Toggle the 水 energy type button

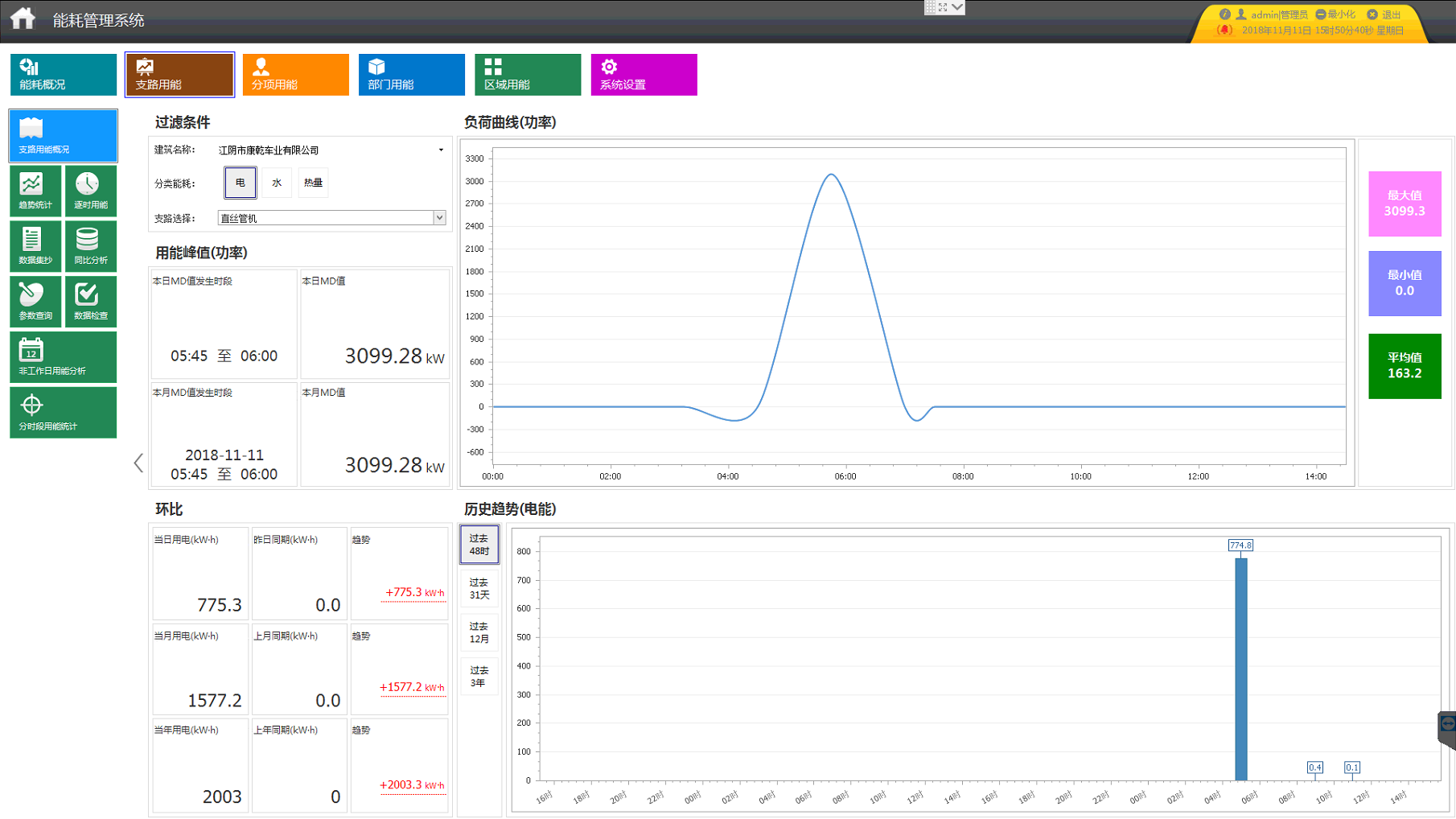[277, 183]
